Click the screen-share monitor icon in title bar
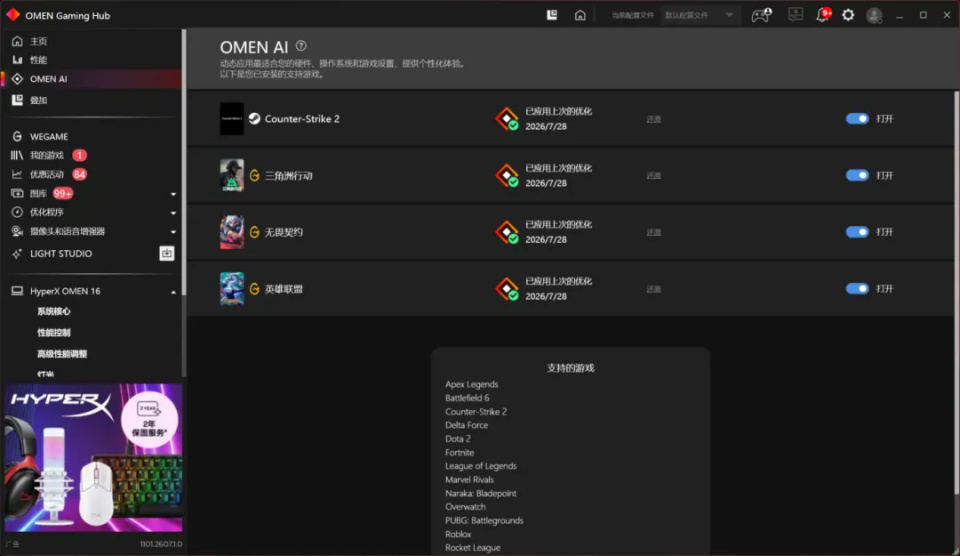 (795, 14)
